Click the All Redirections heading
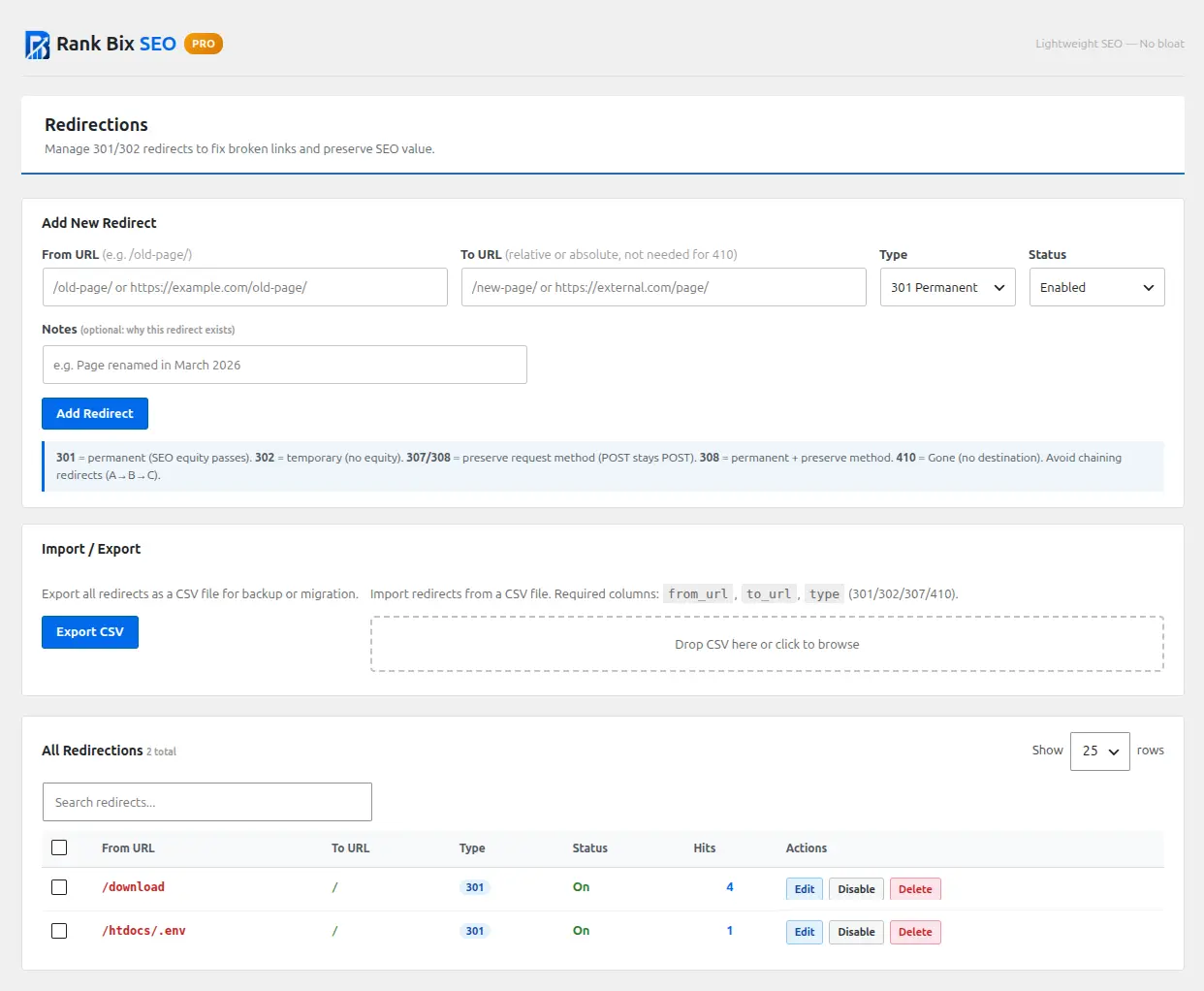The width and height of the screenshot is (1204, 991). [x=92, y=751]
